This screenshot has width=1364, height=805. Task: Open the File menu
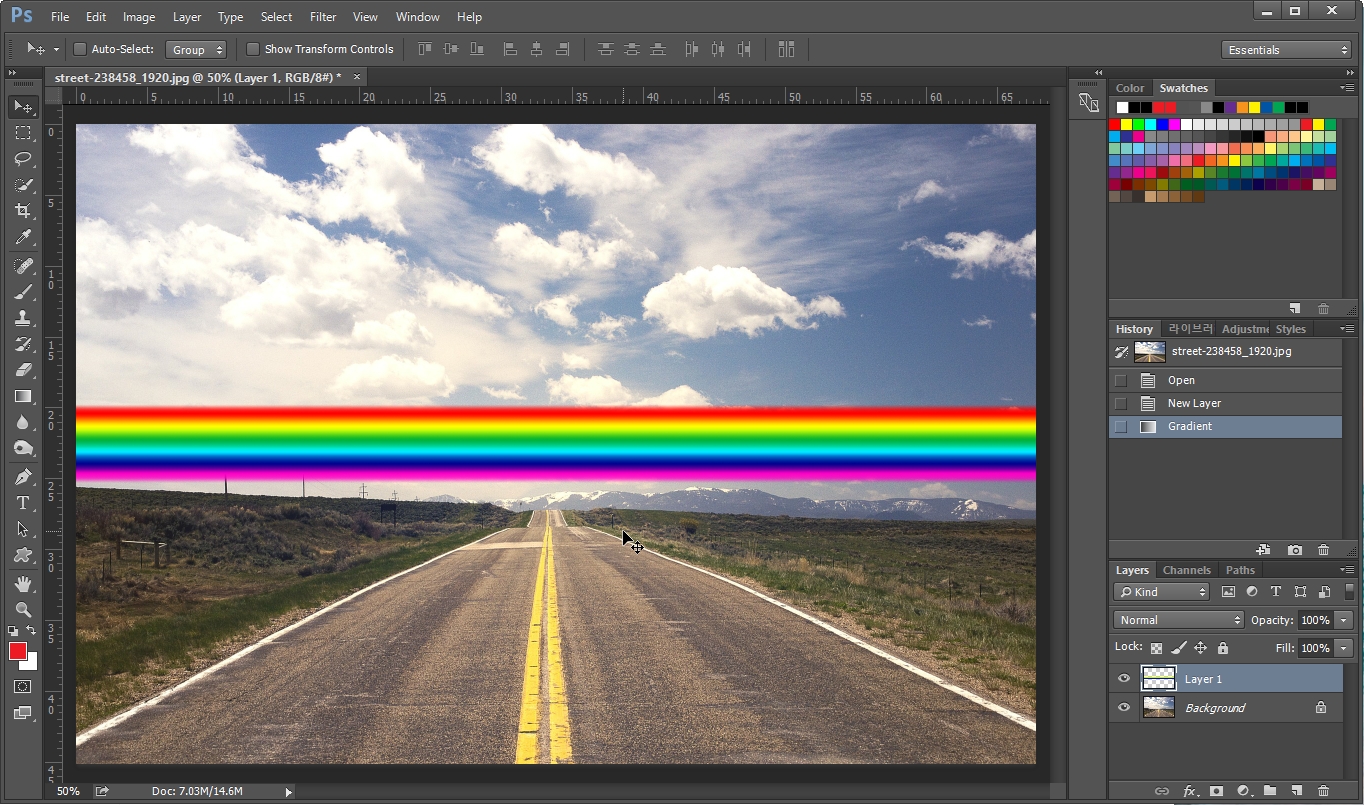point(60,17)
